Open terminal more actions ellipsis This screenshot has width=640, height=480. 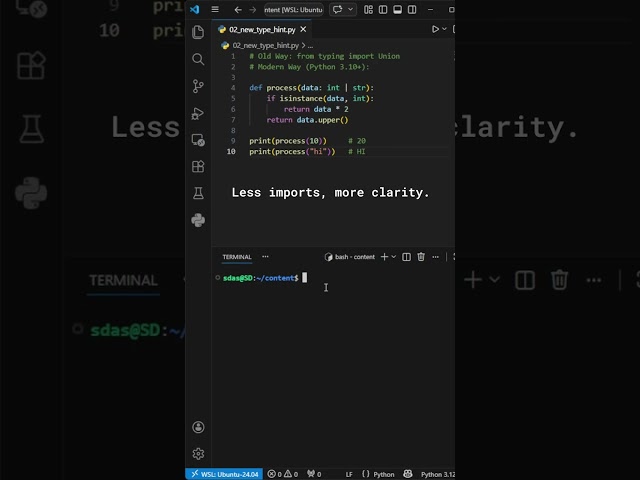(436, 257)
